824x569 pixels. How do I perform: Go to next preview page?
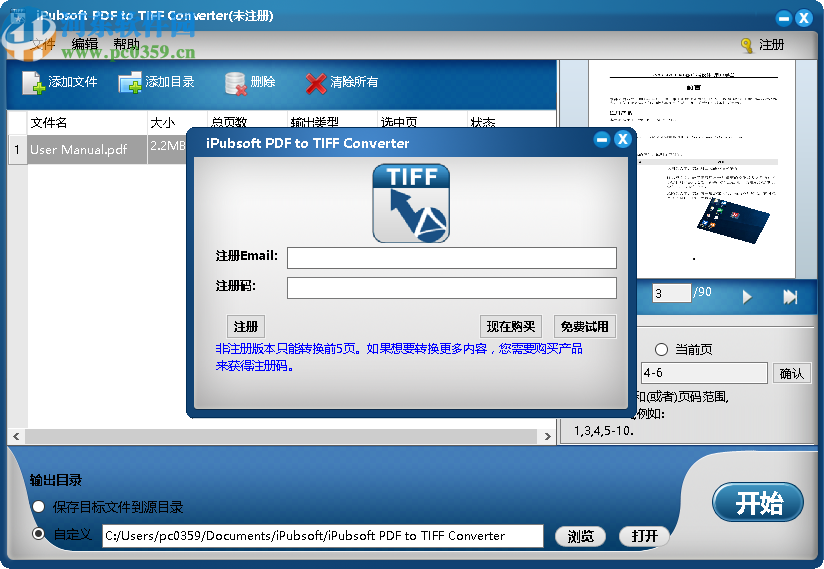(747, 297)
